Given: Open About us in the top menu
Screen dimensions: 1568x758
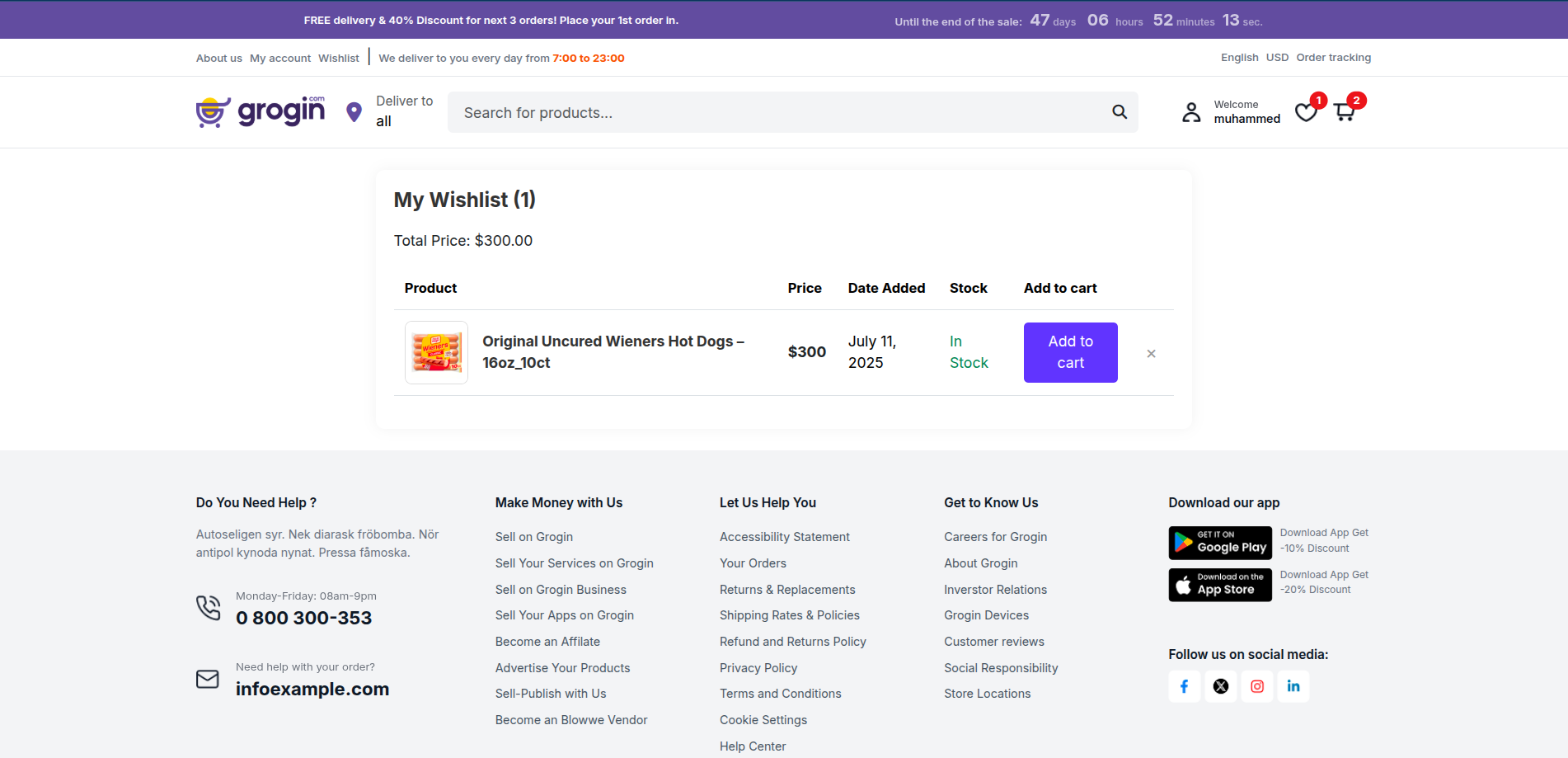Looking at the screenshot, I should pos(219,59).
